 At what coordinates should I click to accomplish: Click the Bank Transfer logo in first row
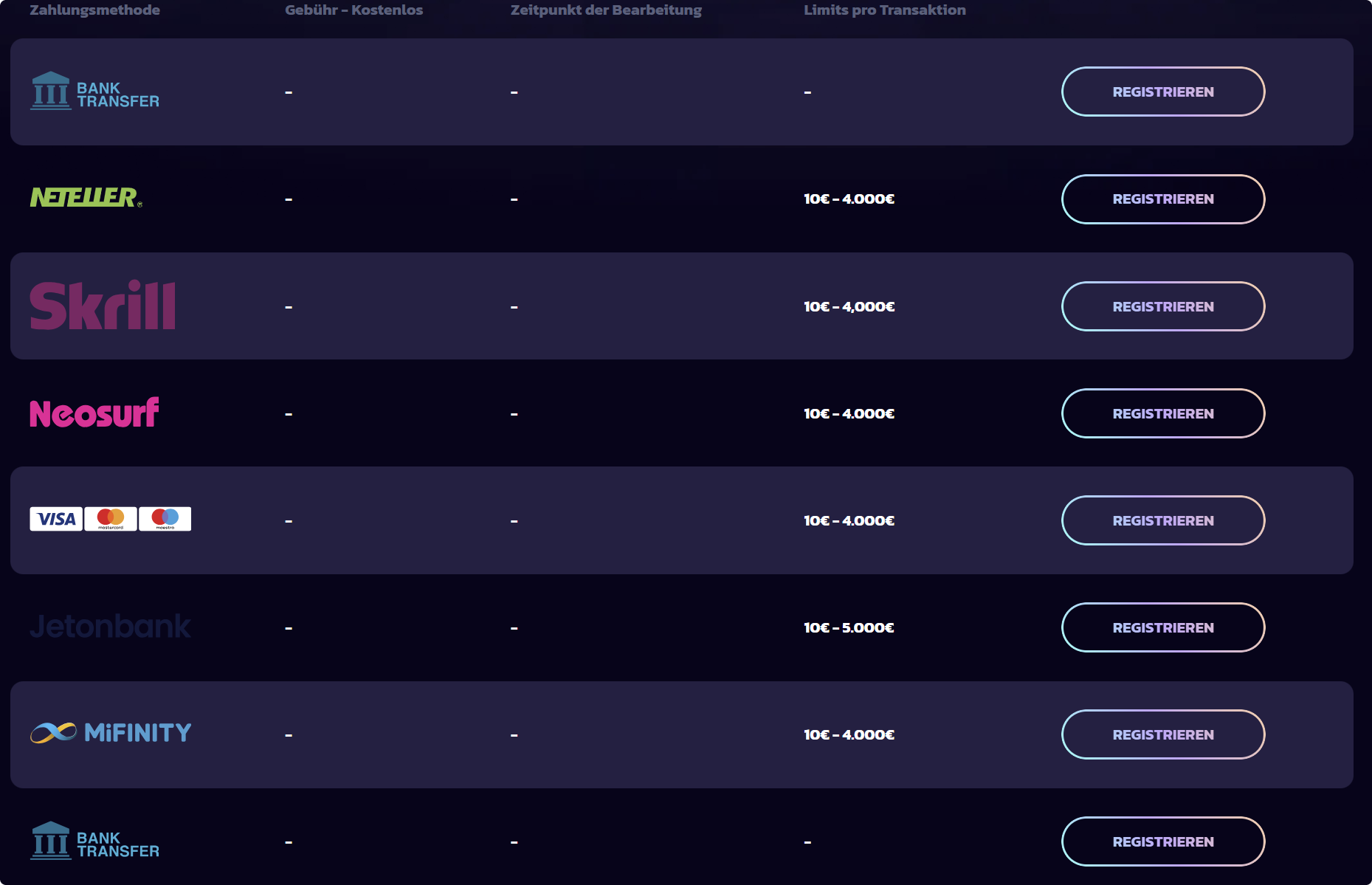(94, 91)
